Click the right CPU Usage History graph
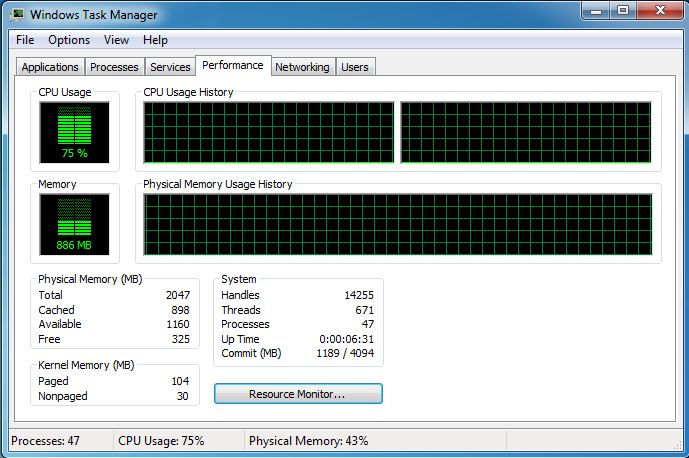 526,132
